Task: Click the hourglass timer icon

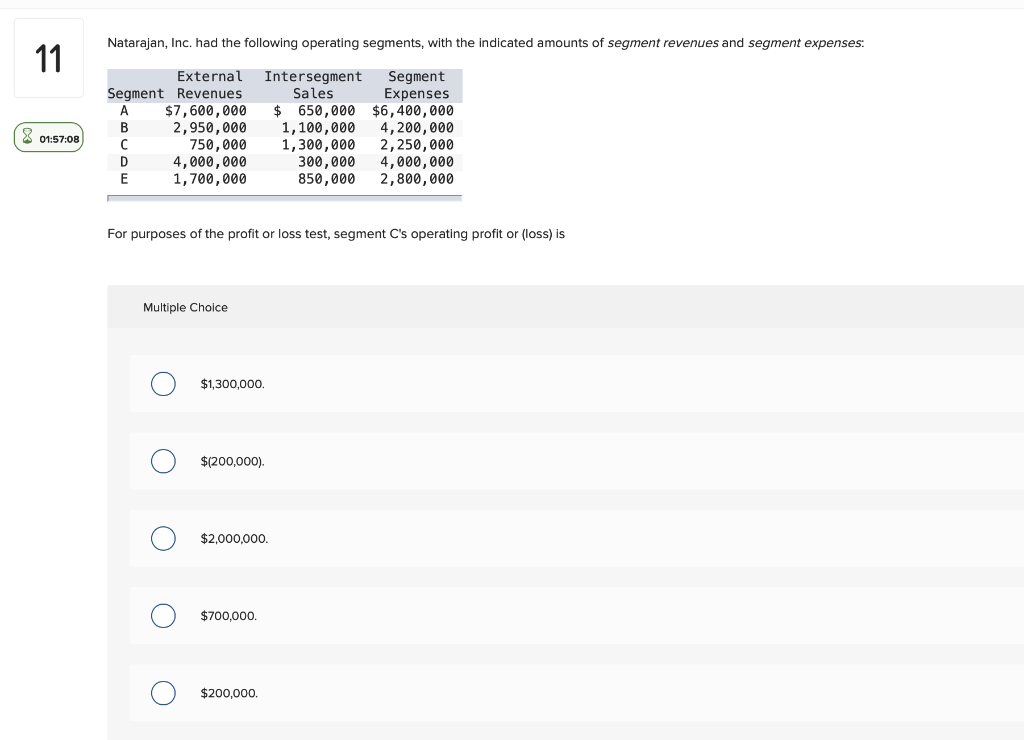Action: [x=28, y=137]
